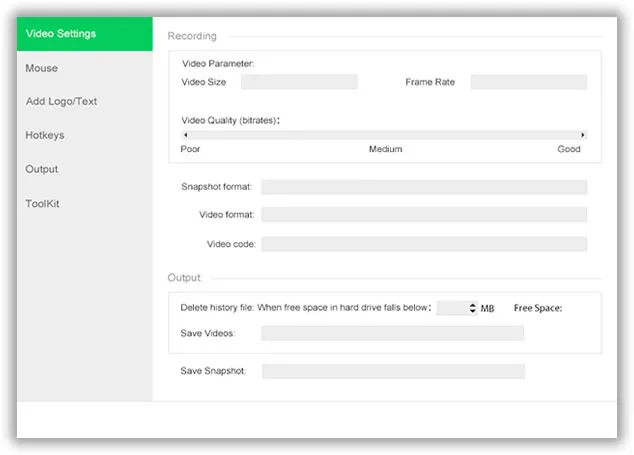Click the Poor quality label
This screenshot has height=455, width=634.
[190, 149]
